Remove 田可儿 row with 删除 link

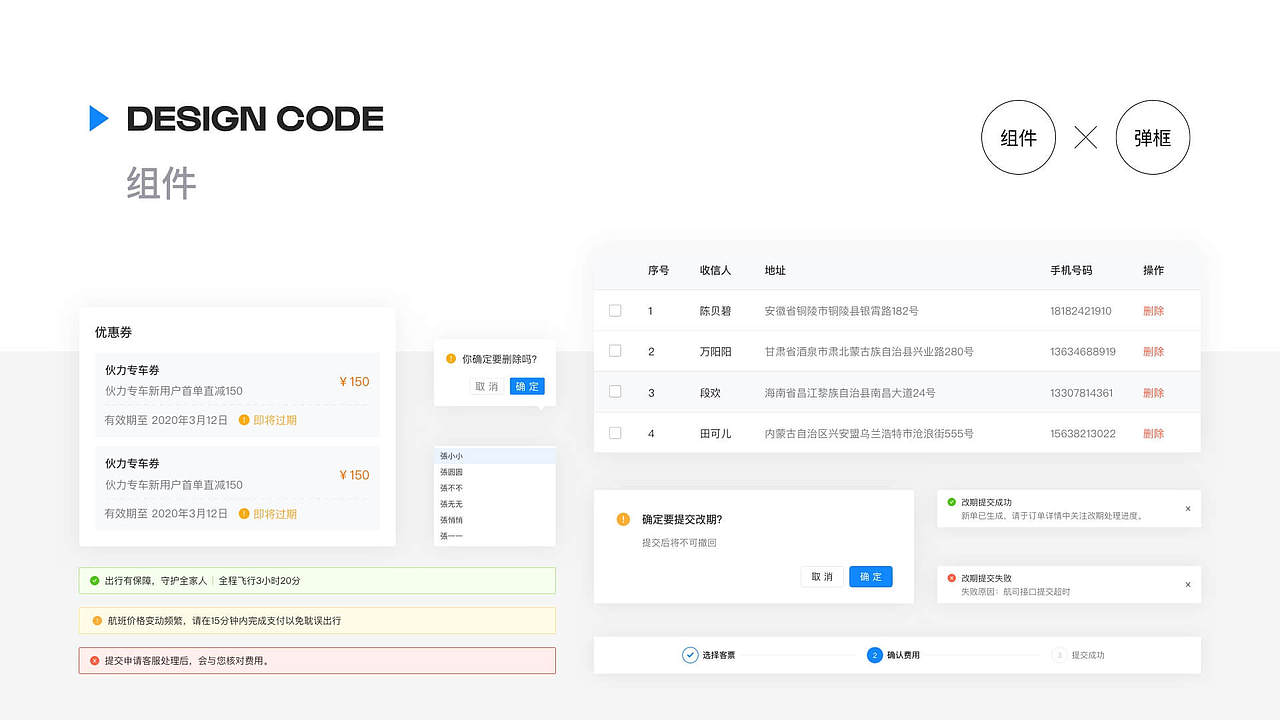[1153, 434]
